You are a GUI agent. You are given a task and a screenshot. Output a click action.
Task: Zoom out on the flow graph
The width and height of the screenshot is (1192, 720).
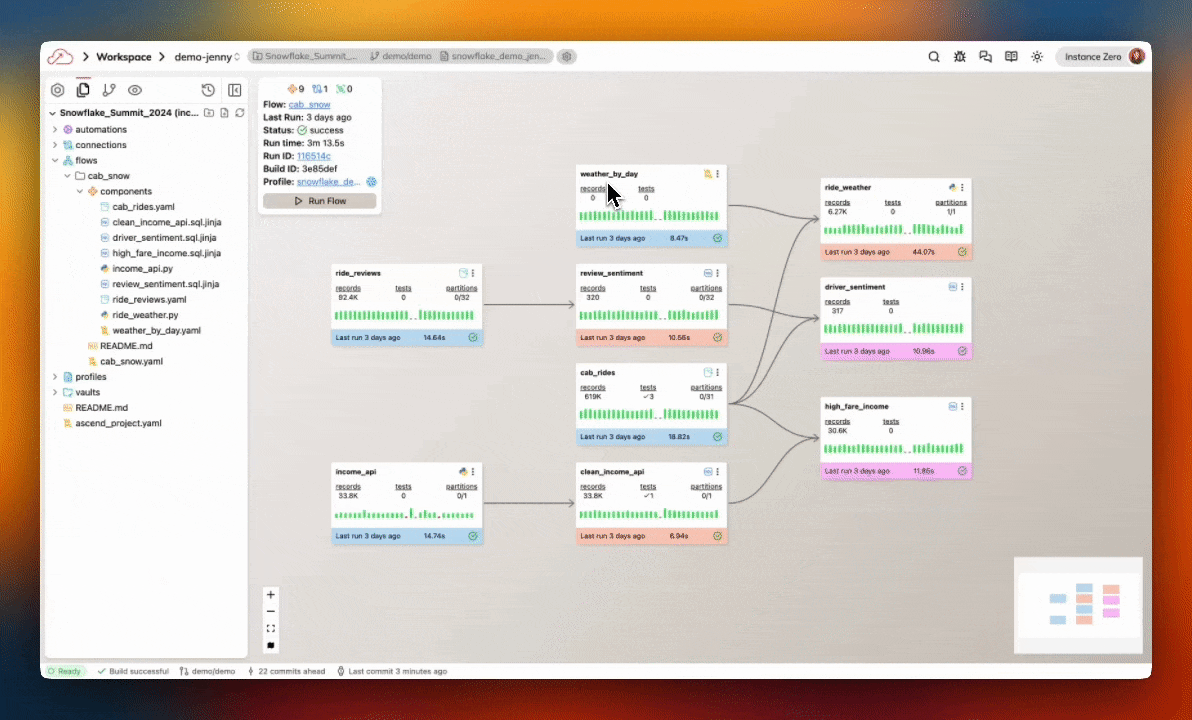(271, 611)
